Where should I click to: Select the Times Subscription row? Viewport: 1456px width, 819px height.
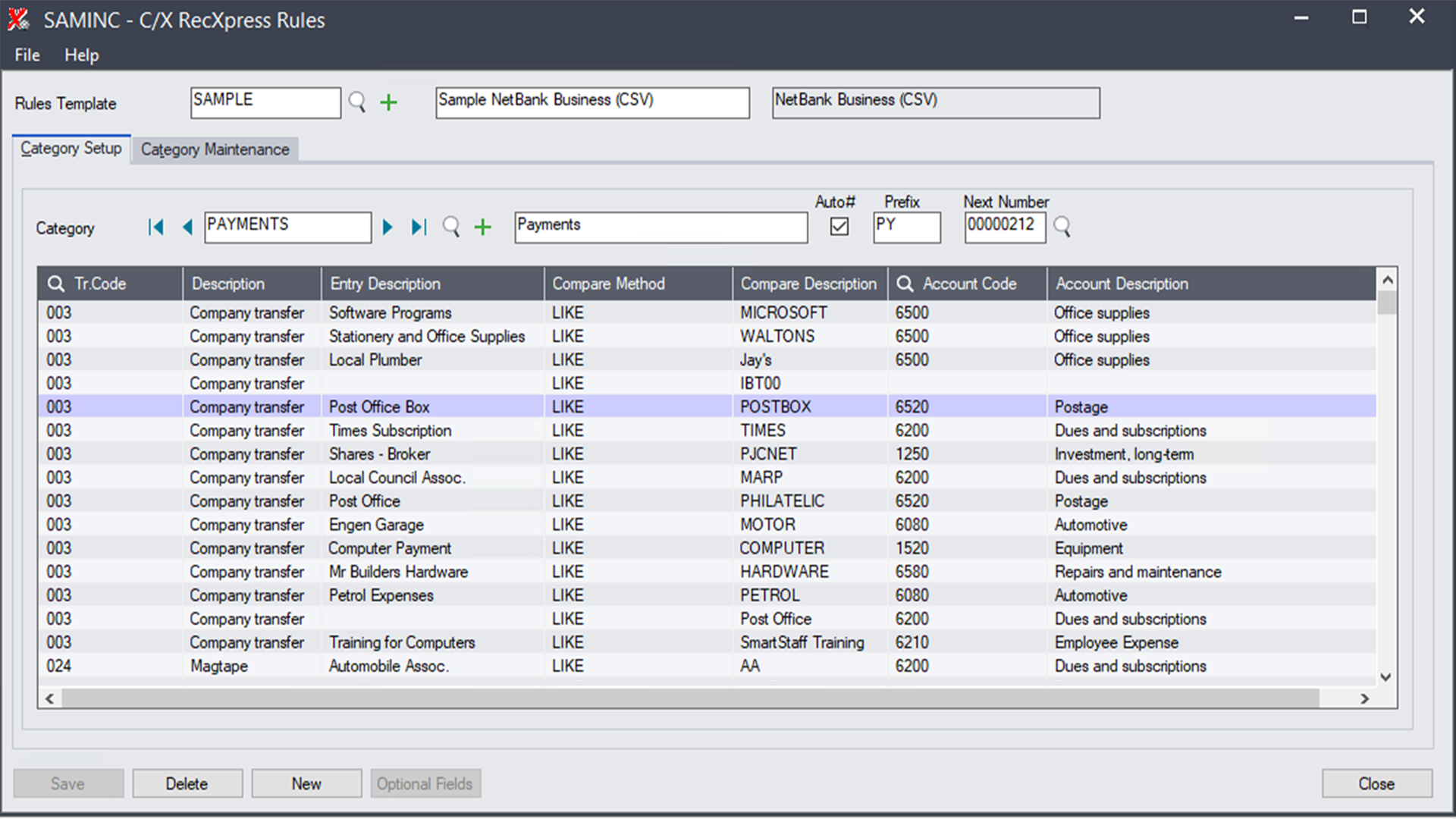390,431
